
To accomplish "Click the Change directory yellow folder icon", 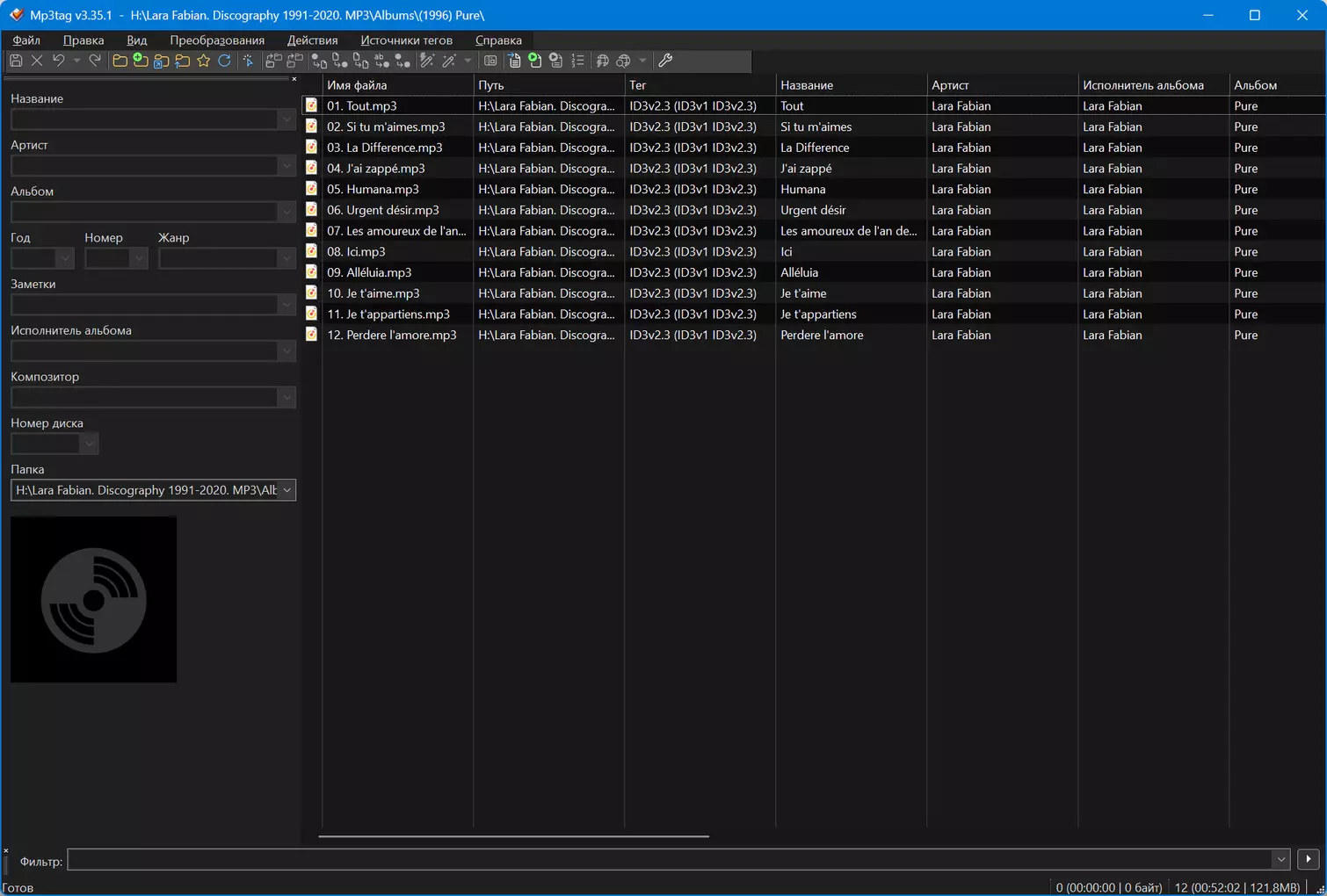I will (120, 61).
